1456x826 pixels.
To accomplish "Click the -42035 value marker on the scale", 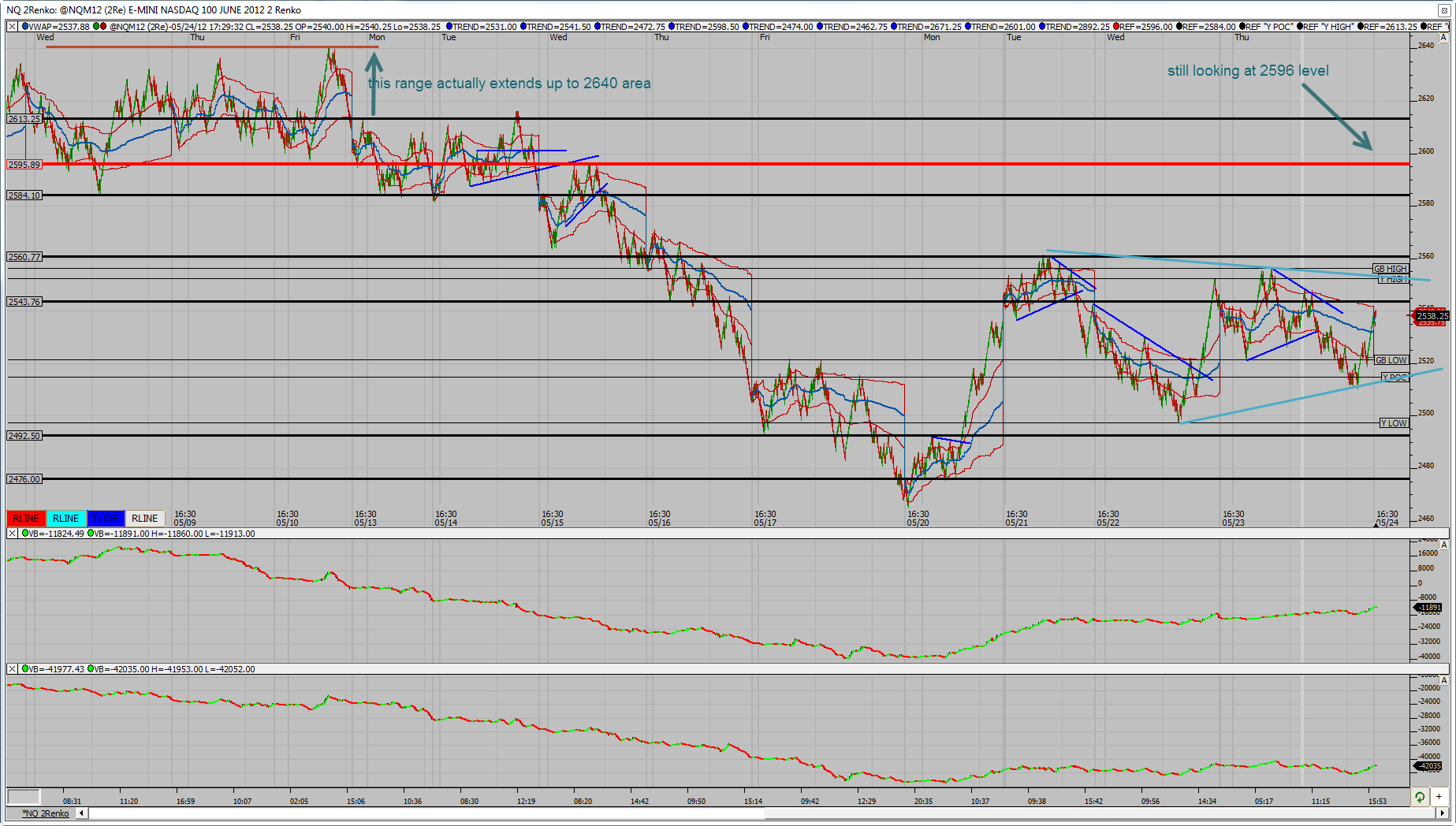I will pyautogui.click(x=1429, y=766).
